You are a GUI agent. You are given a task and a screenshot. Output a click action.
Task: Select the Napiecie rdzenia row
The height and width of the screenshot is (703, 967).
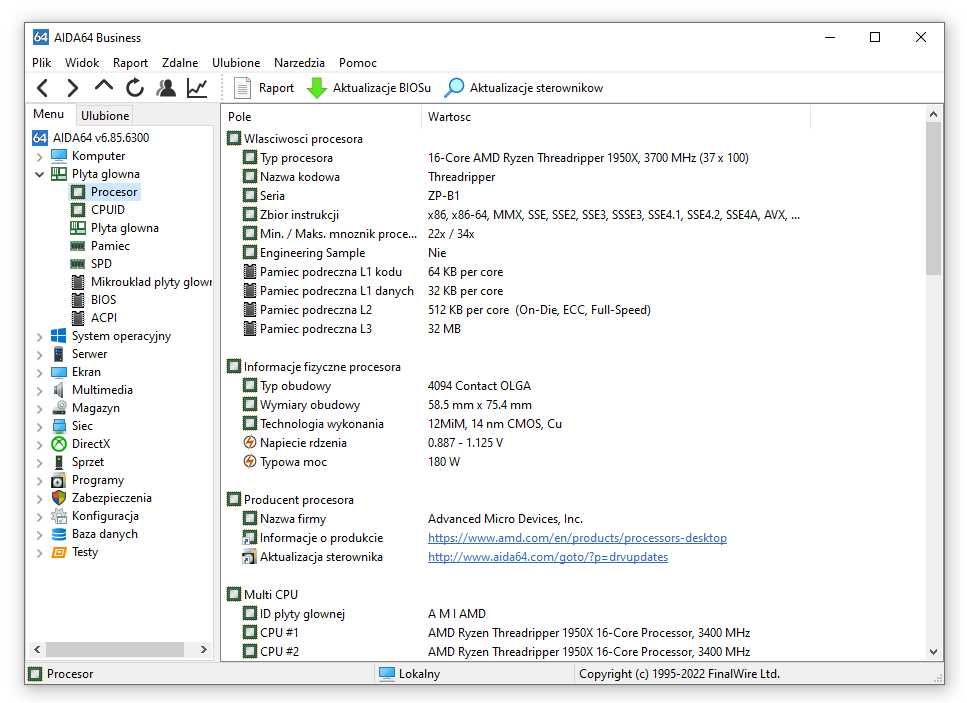pos(518,443)
